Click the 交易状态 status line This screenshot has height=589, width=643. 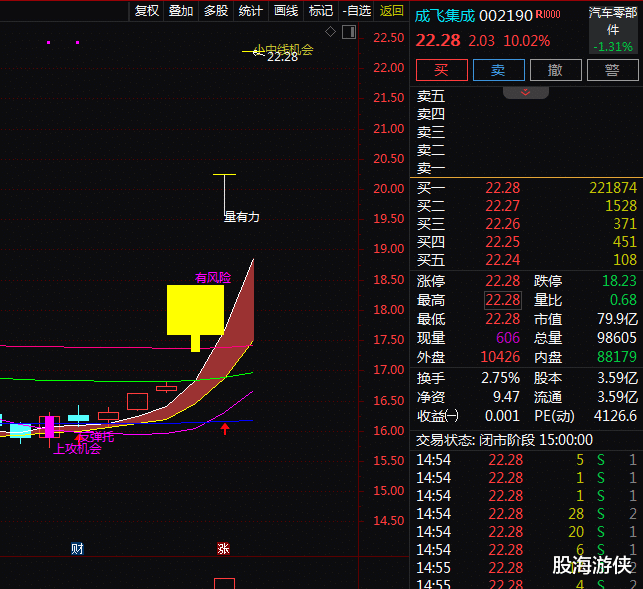504,440
